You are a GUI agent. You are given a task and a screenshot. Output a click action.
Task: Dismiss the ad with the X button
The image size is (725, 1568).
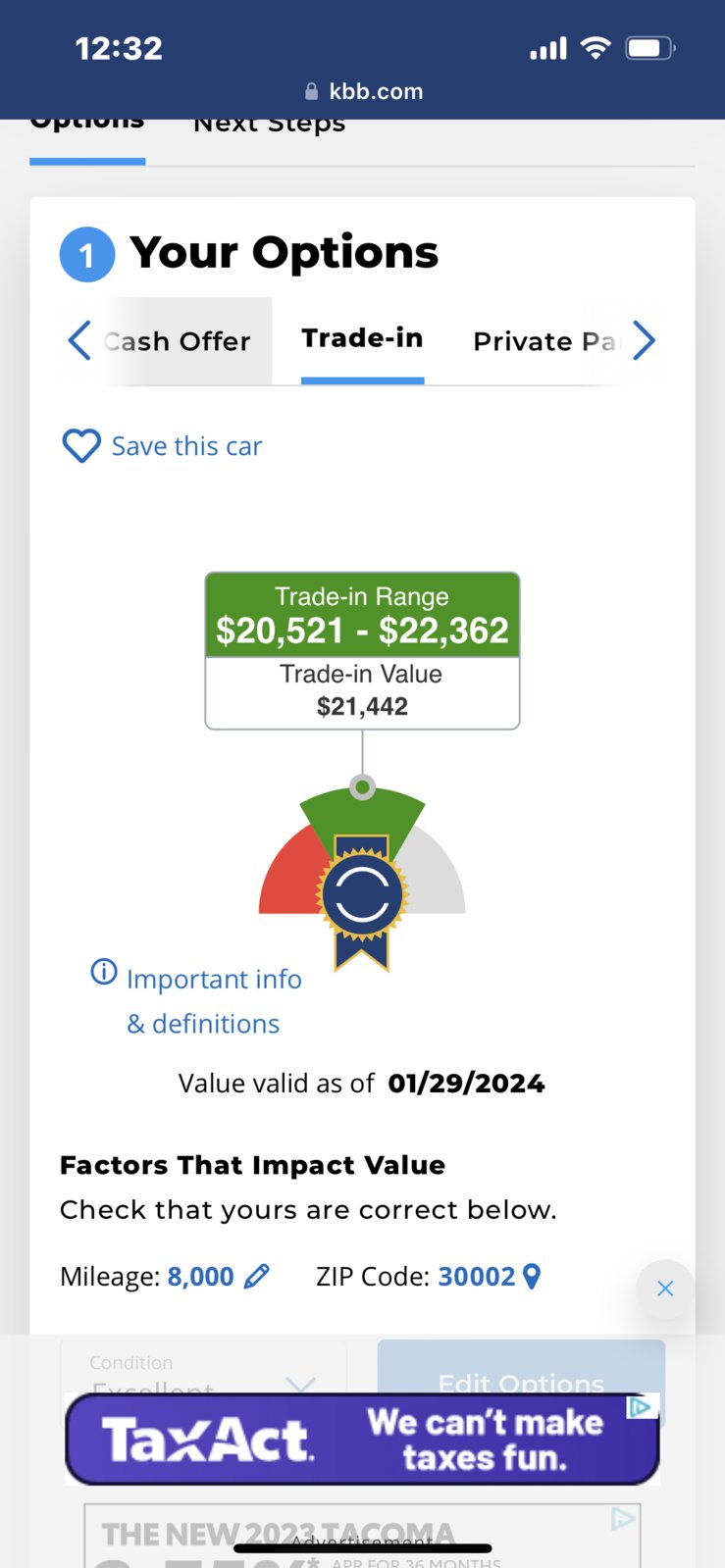tap(665, 1289)
